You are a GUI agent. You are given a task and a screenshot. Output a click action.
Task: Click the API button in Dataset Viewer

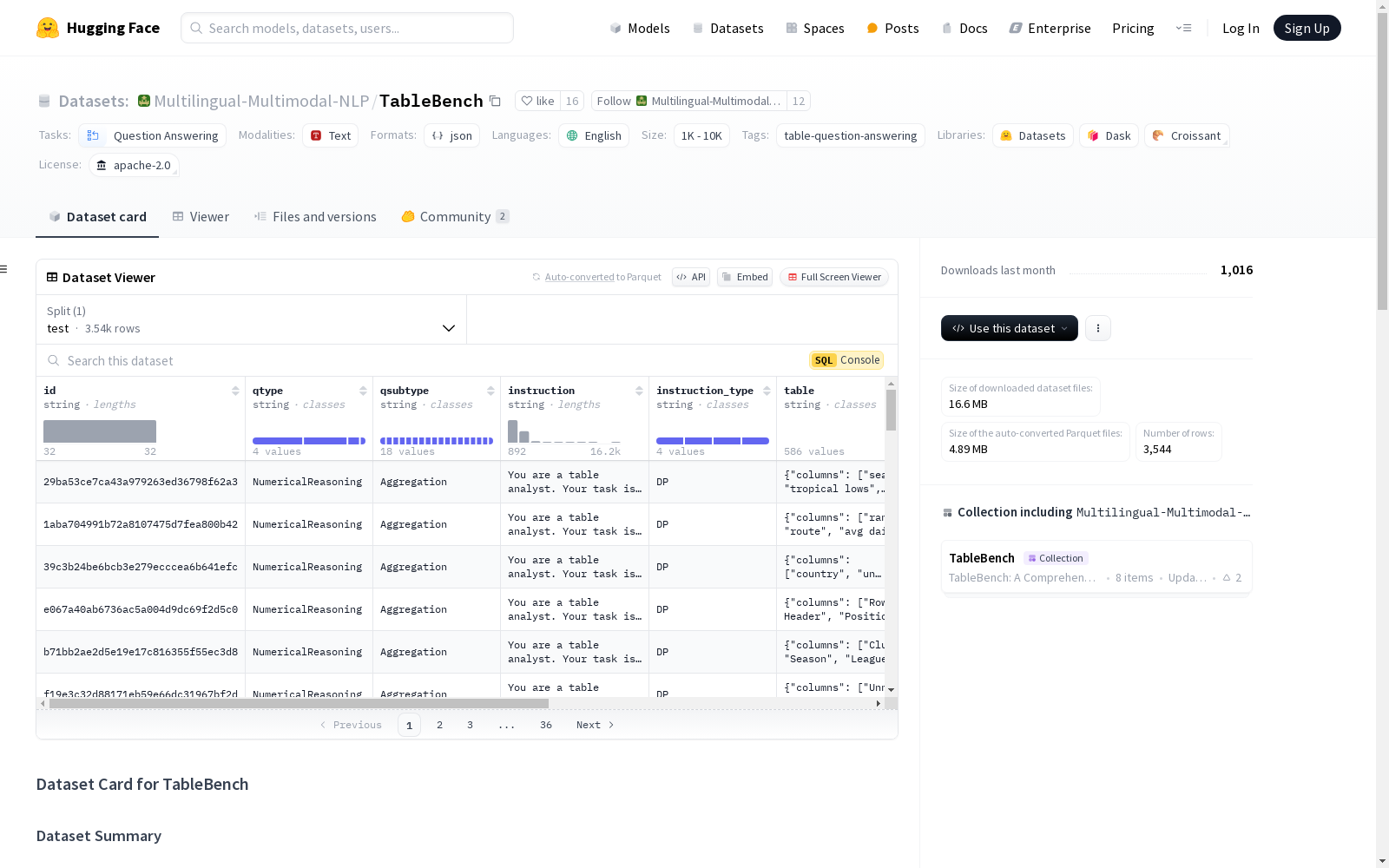click(x=691, y=277)
